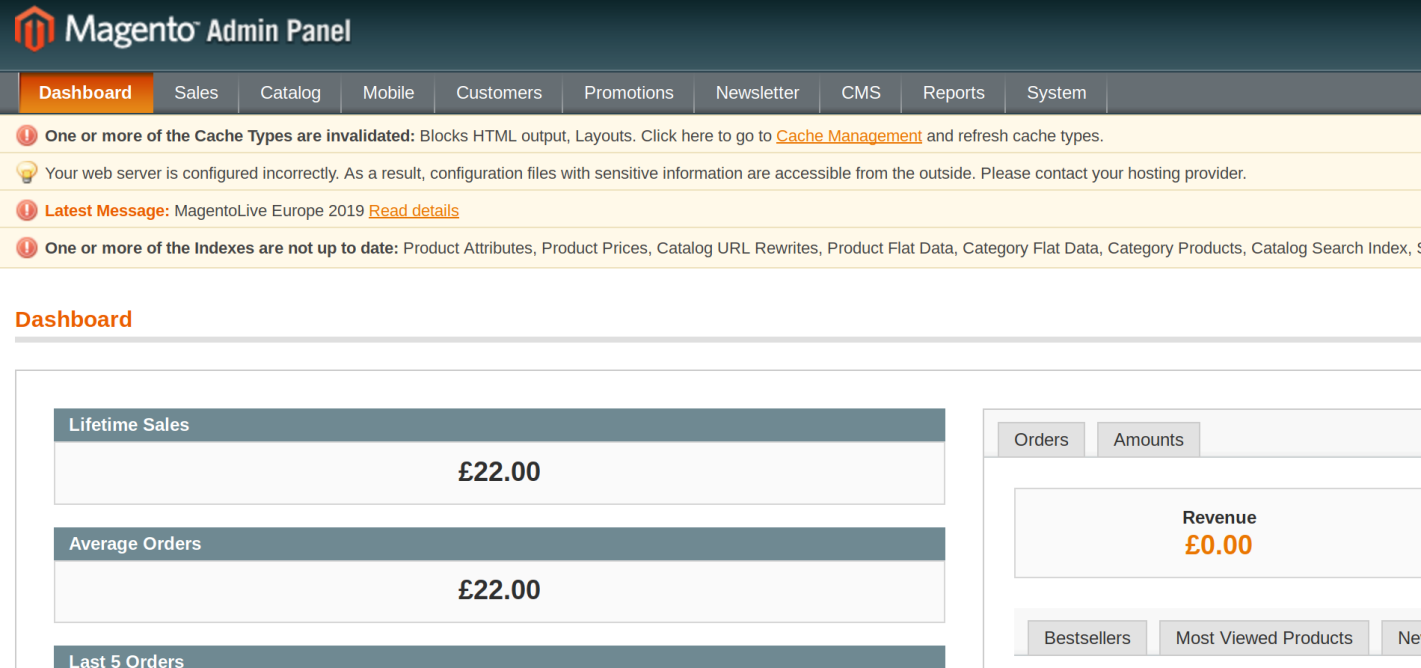Switch to the Orders chart tab

click(x=1041, y=440)
